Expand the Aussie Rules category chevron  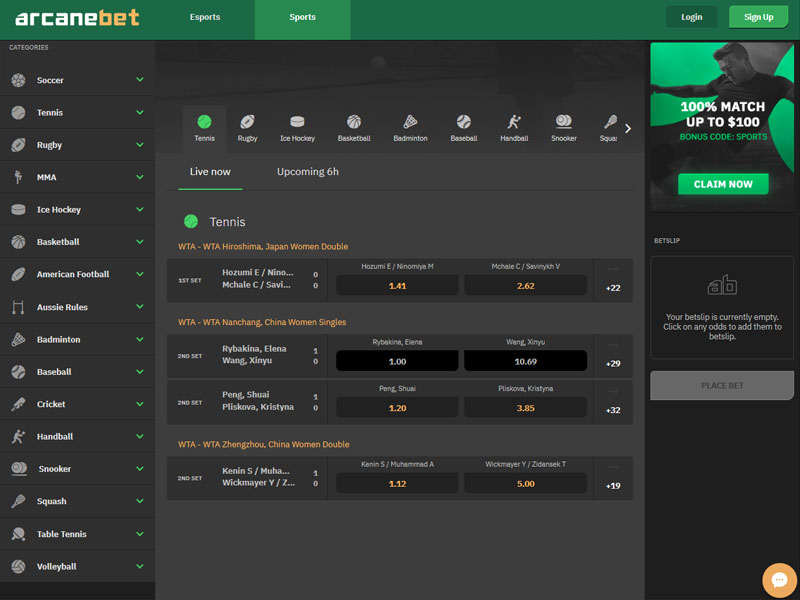pos(140,307)
